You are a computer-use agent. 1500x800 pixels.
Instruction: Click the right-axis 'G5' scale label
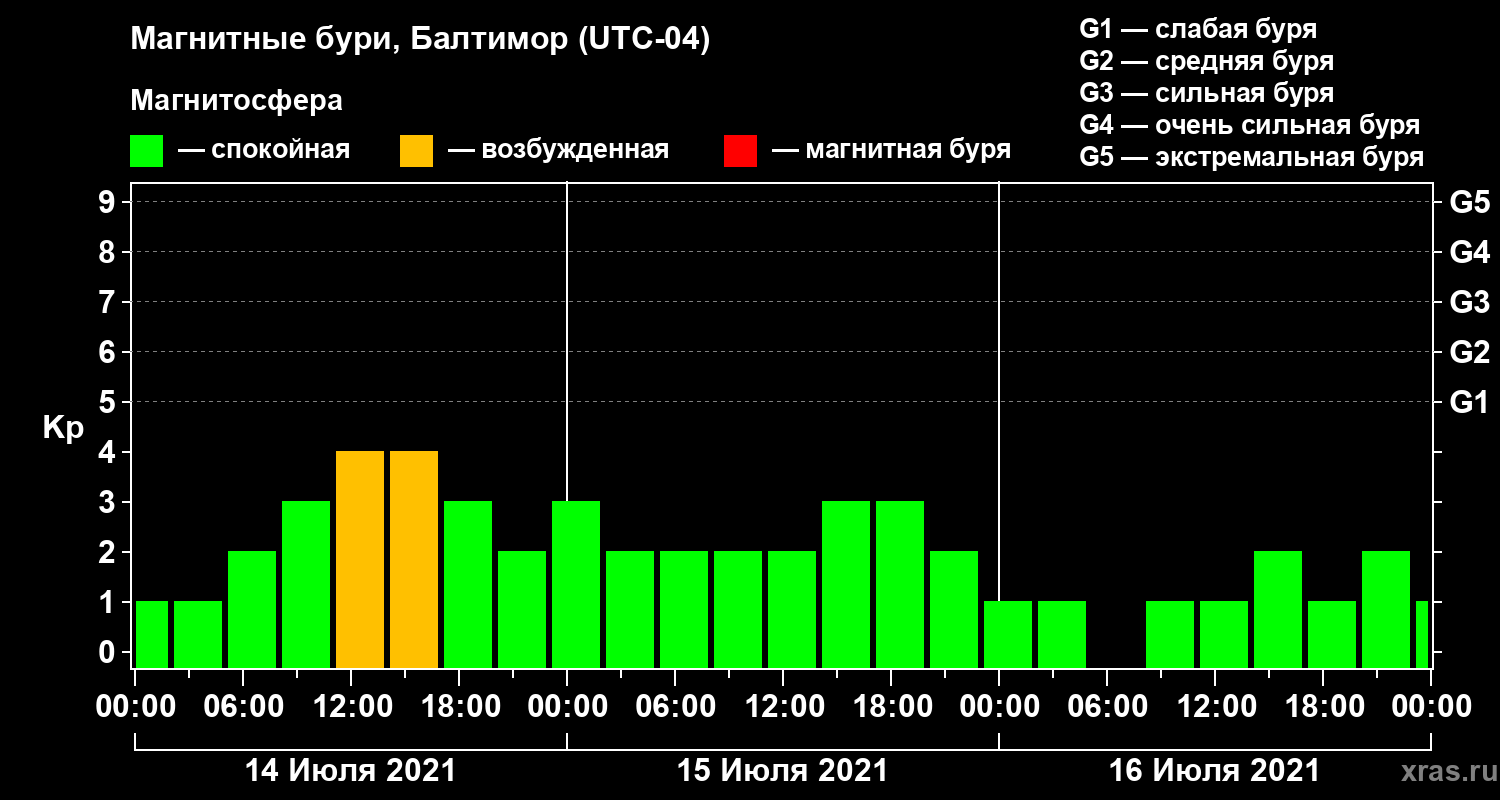[1469, 203]
